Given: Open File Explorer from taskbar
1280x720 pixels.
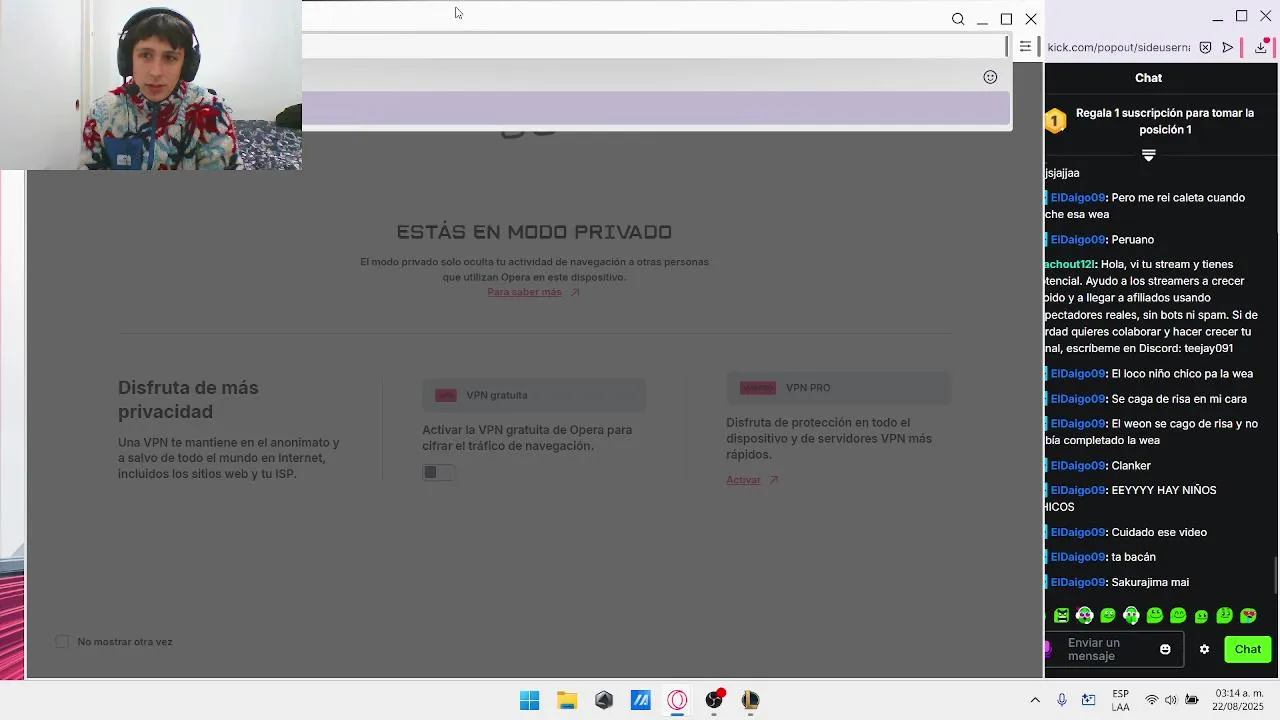Looking at the screenshot, I should coord(567,700).
